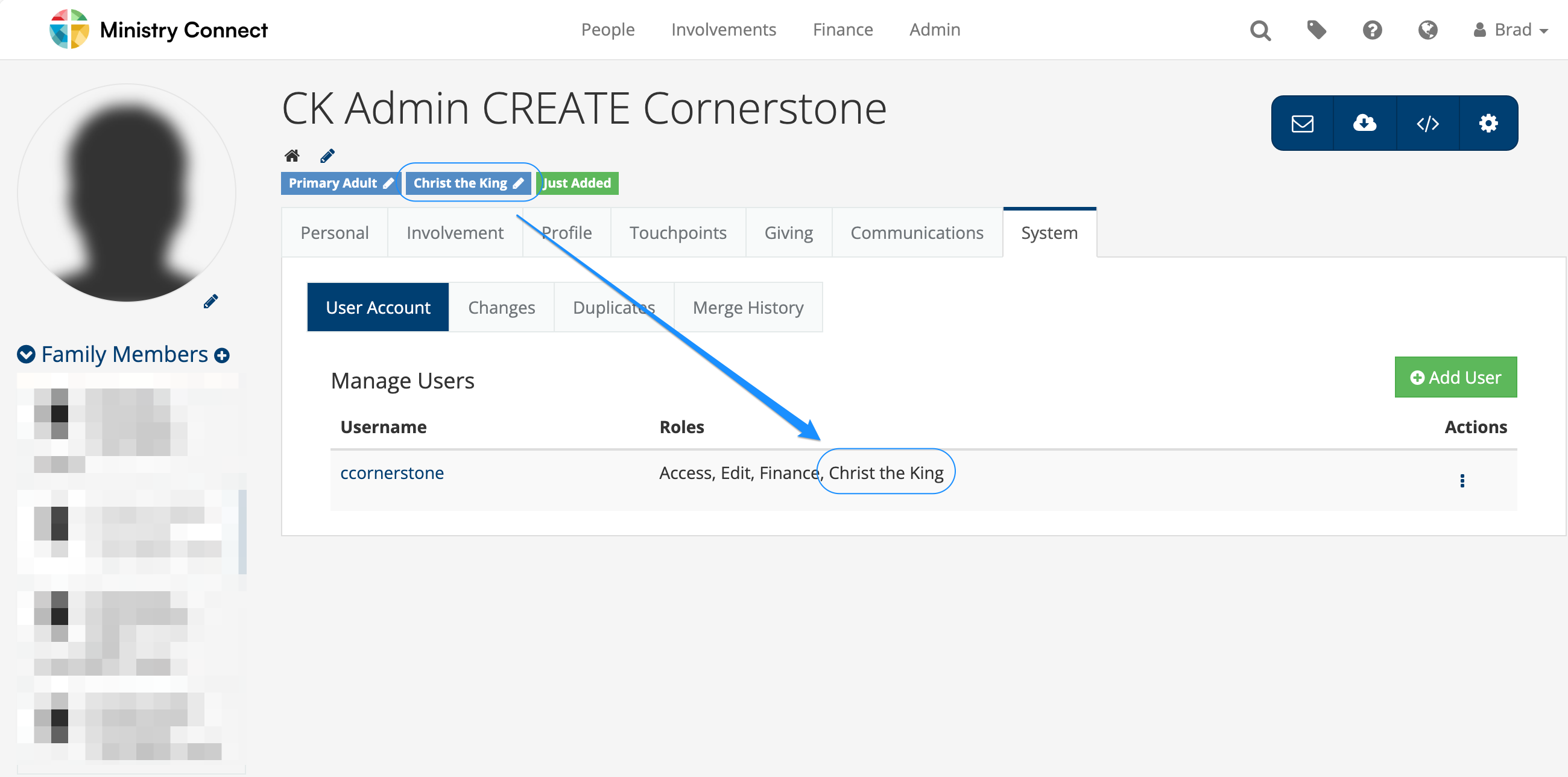Click the Add User button

click(1455, 378)
